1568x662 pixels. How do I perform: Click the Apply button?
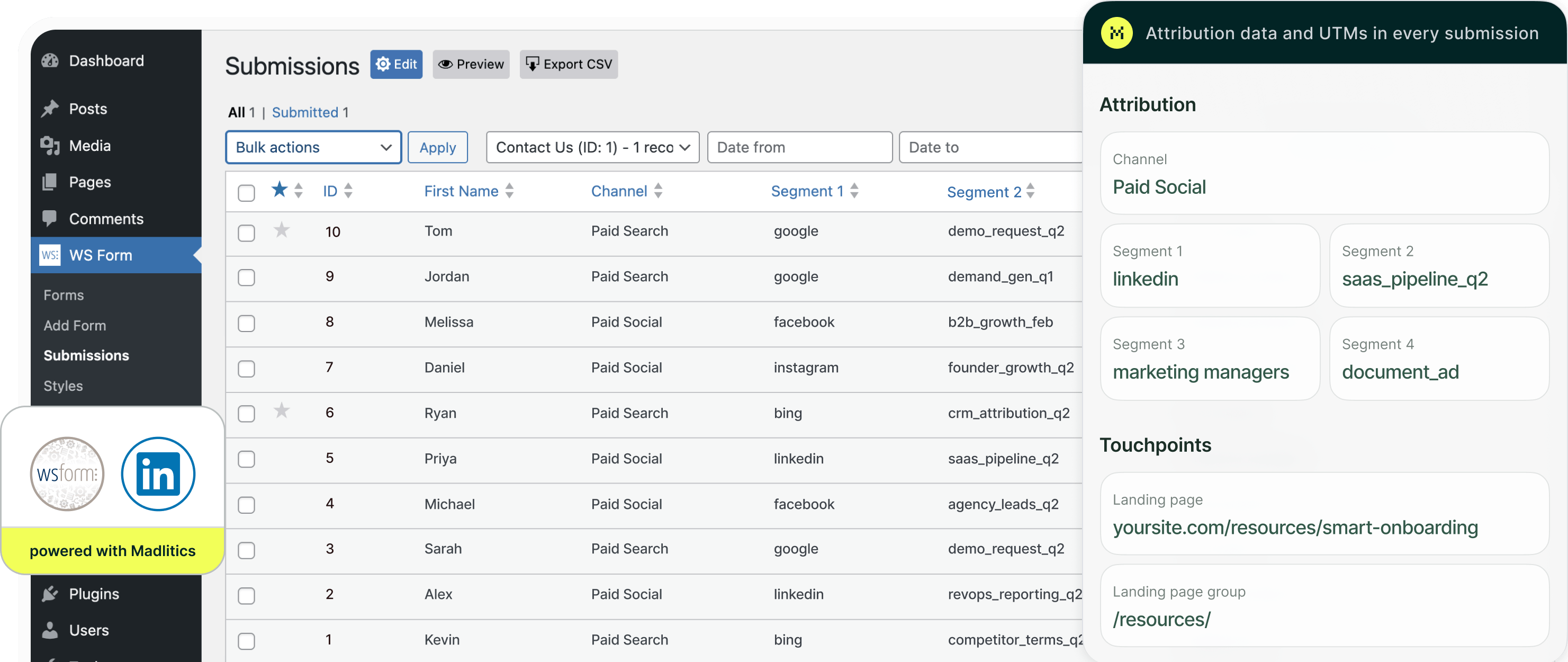pyautogui.click(x=438, y=147)
